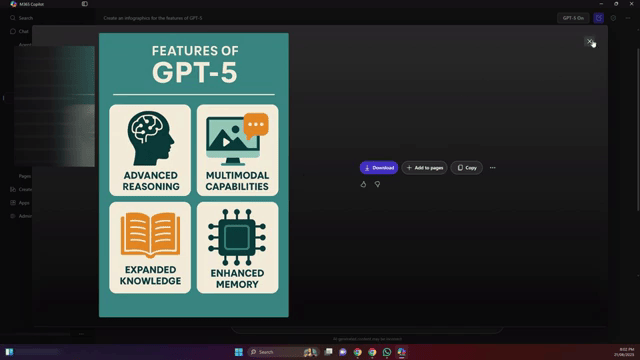Screen dimensions: 640x360
Task: Open the second Chrome taskbar icon
Action: [372, 352]
